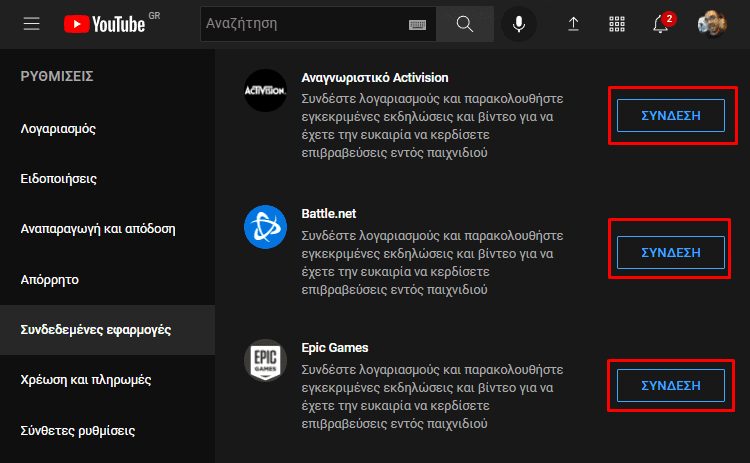Click the Activision logo

(265, 91)
